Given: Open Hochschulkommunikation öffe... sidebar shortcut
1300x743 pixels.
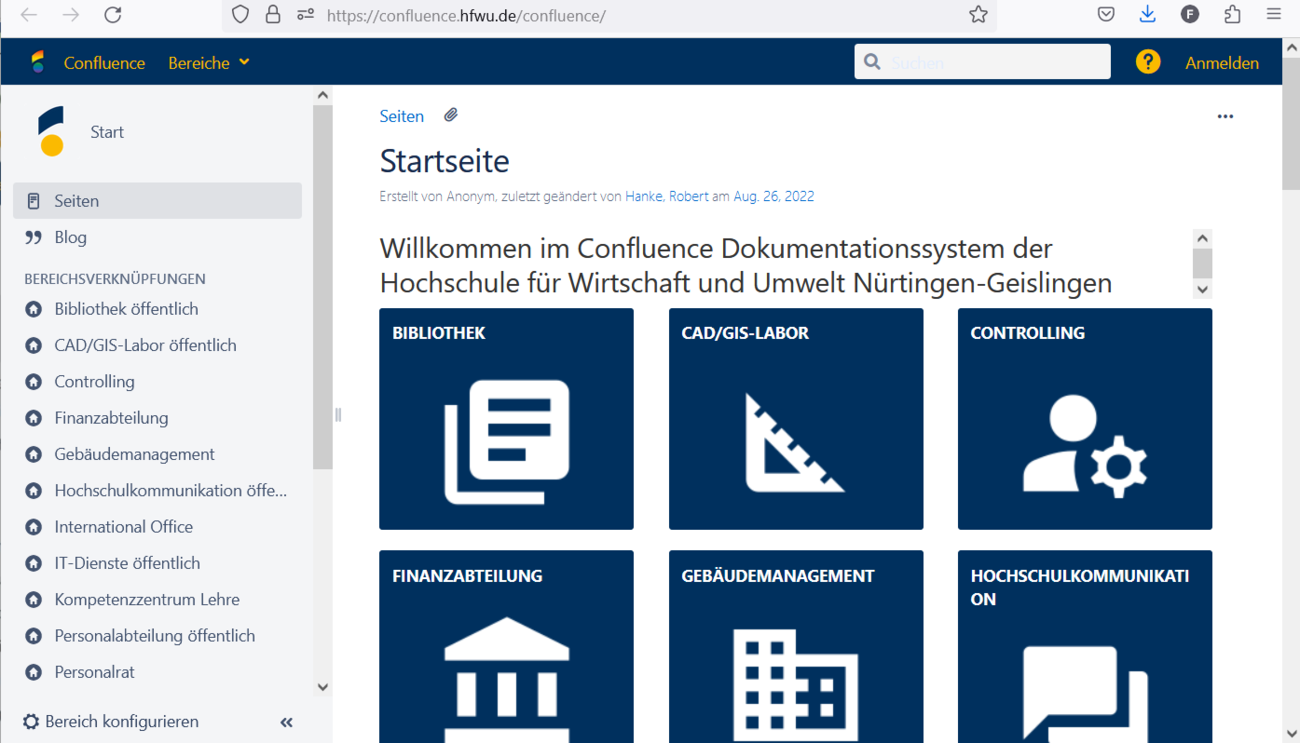Looking at the screenshot, I should pyautogui.click(x=170, y=491).
